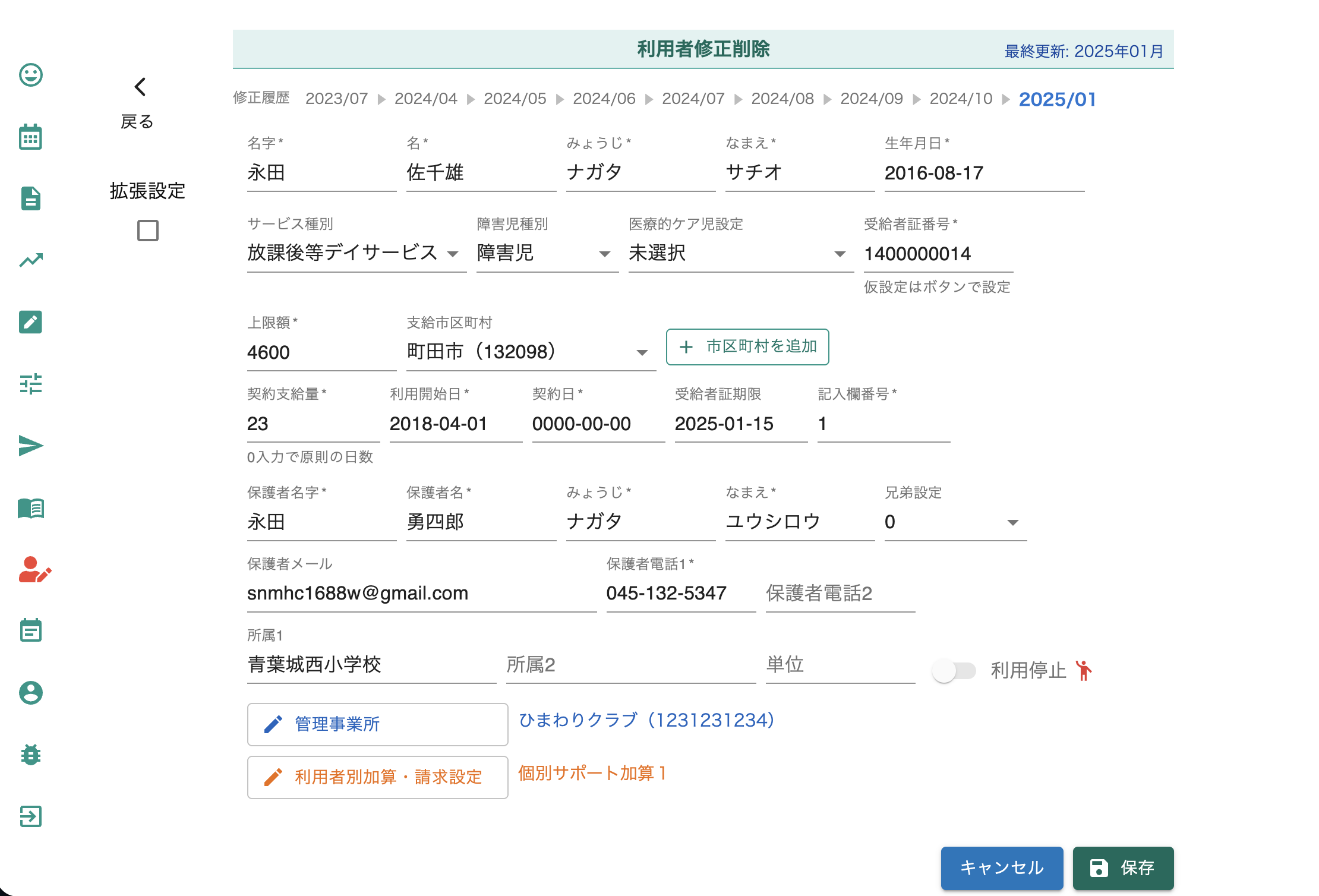Click the trending chart sidebar icon
Image resolution: width=1319 pixels, height=896 pixels.
31,260
